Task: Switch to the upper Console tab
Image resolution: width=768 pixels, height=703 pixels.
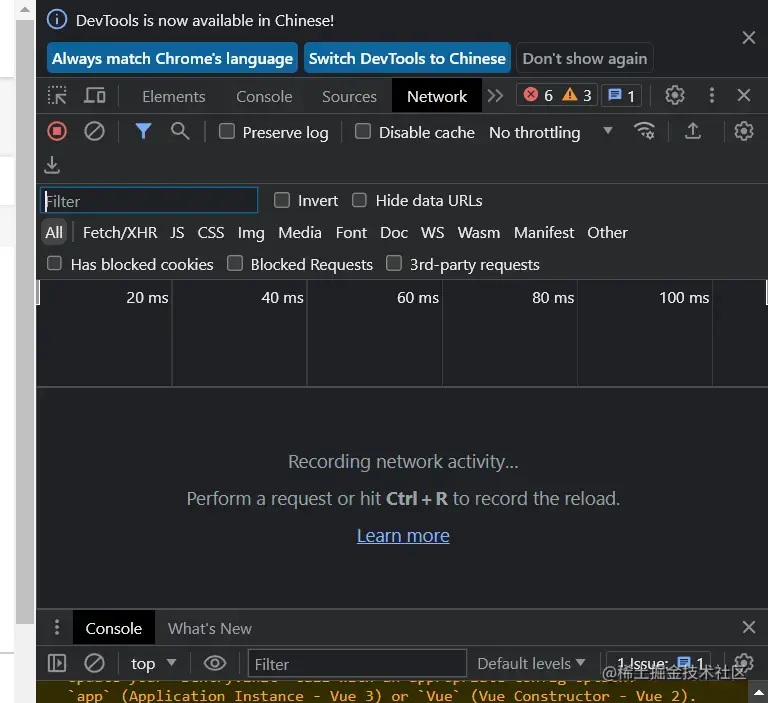Action: pyautogui.click(x=264, y=97)
